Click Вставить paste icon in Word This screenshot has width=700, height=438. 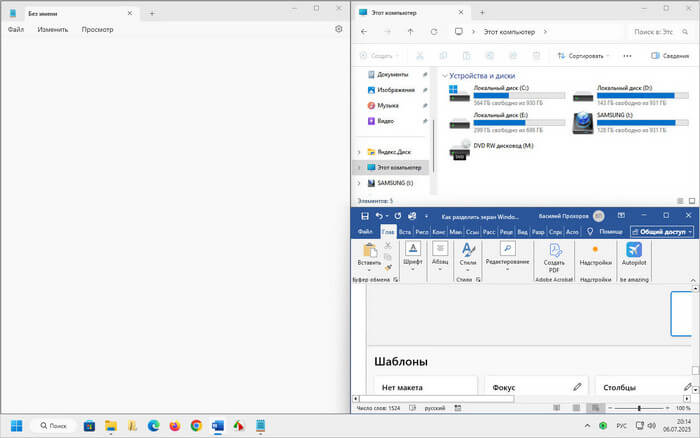pos(369,250)
